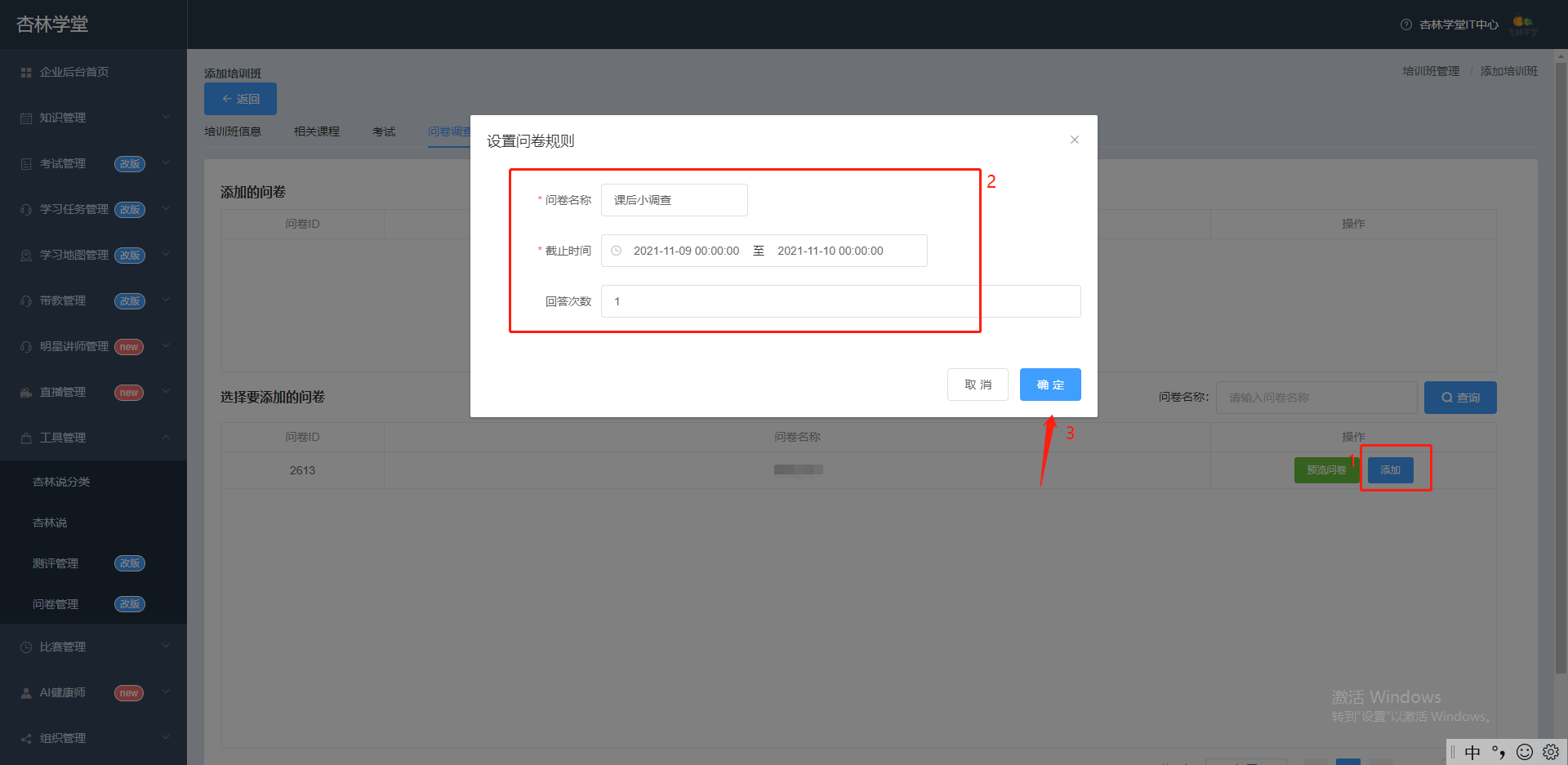Click the 问卷名称 text field in dialog
This screenshot has height=765, width=1568.
[x=675, y=200]
